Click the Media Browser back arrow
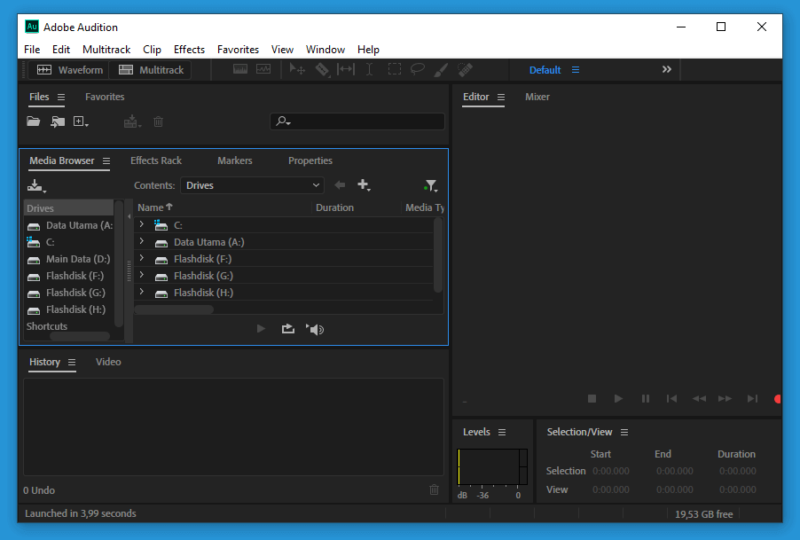The image size is (800, 540). [340, 185]
